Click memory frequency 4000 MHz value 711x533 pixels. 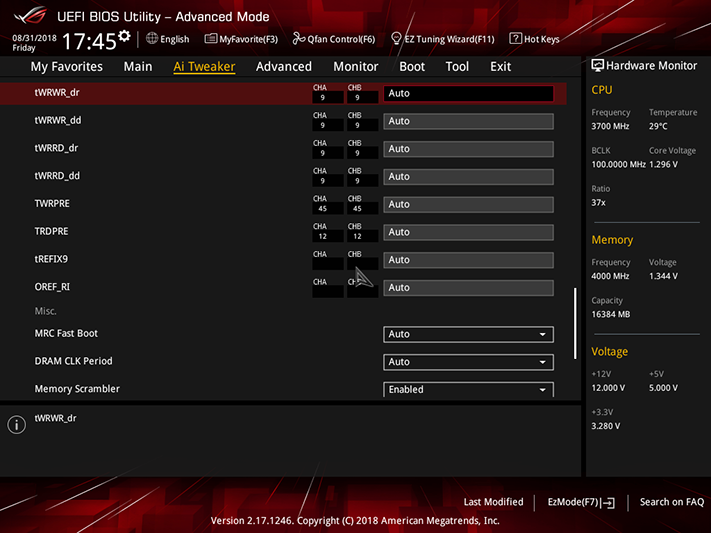610,276
